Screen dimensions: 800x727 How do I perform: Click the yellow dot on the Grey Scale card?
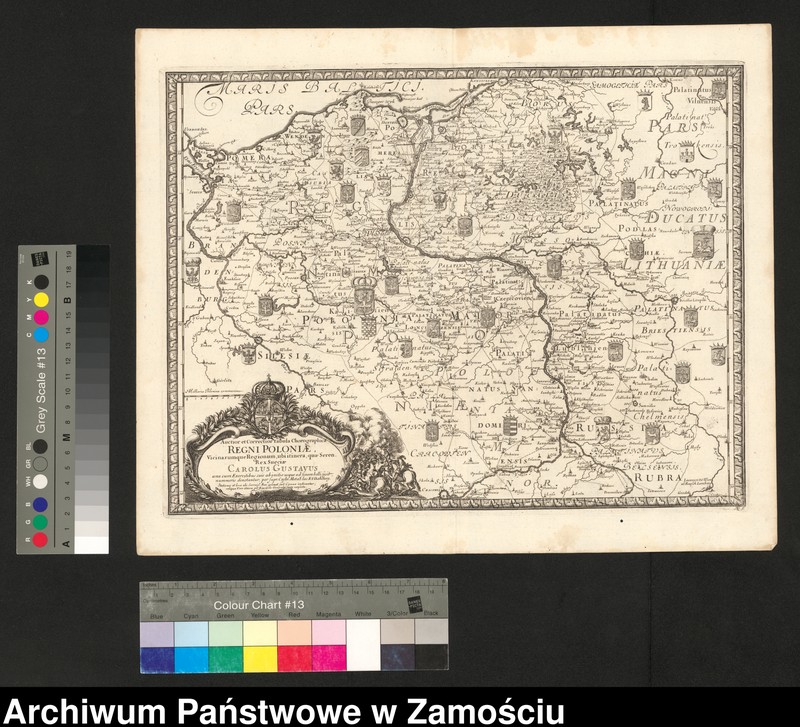(x=41, y=300)
